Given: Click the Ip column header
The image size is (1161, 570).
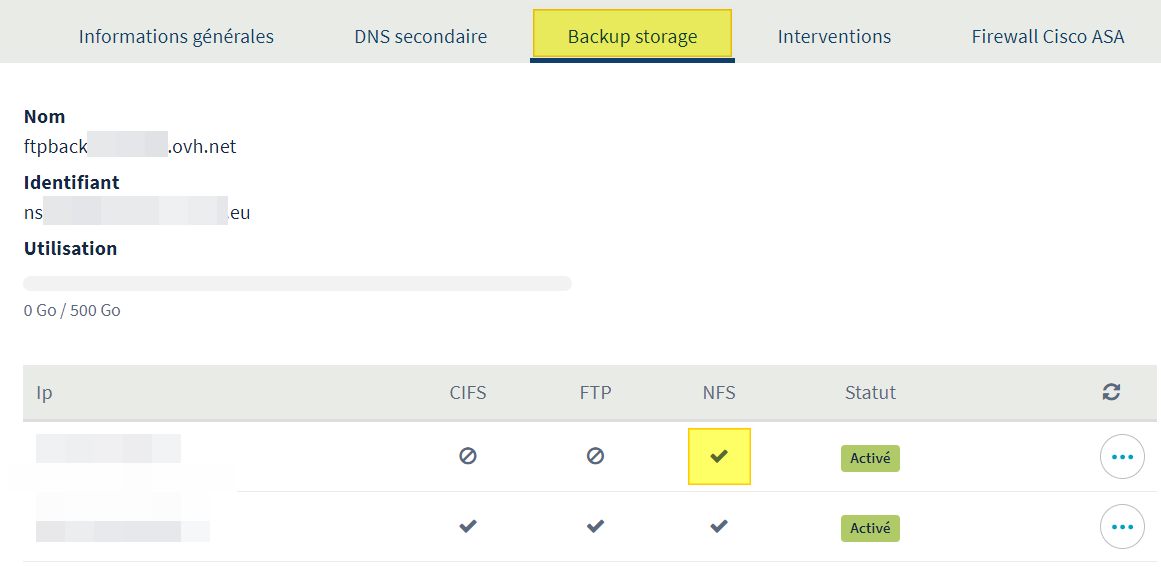Looking at the screenshot, I should tap(44, 393).
